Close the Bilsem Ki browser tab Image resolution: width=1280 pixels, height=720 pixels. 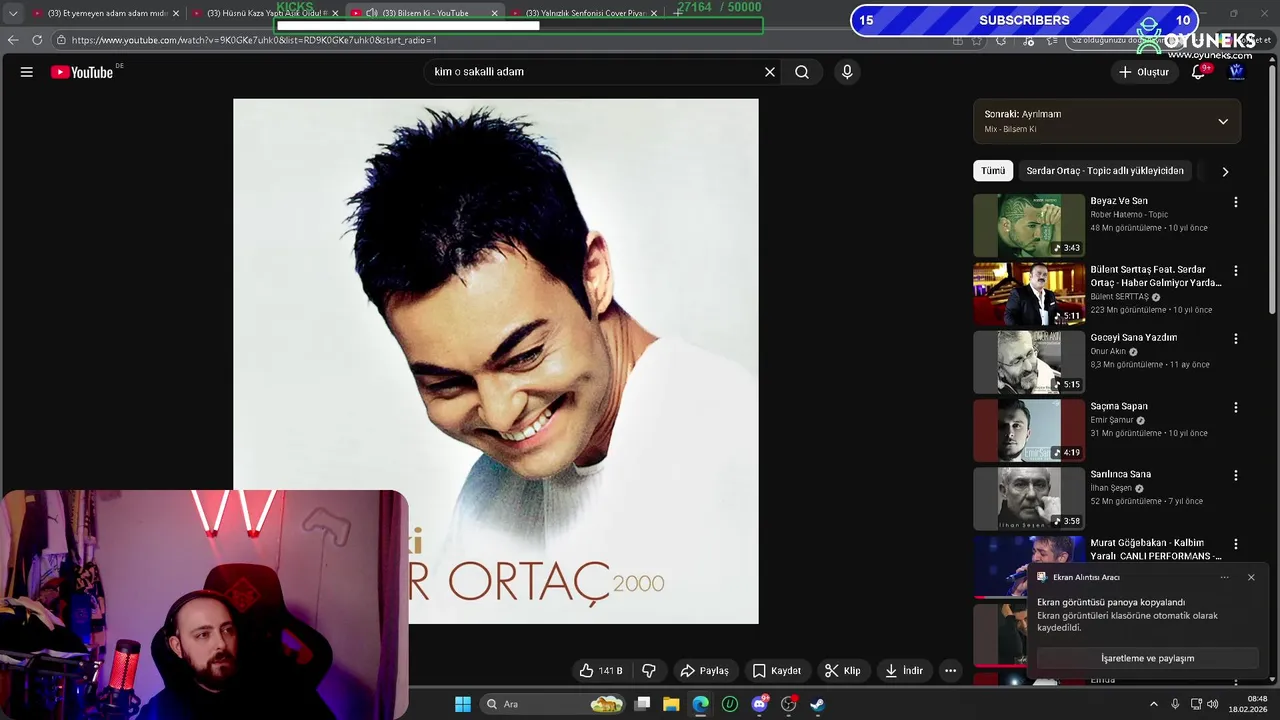(494, 13)
